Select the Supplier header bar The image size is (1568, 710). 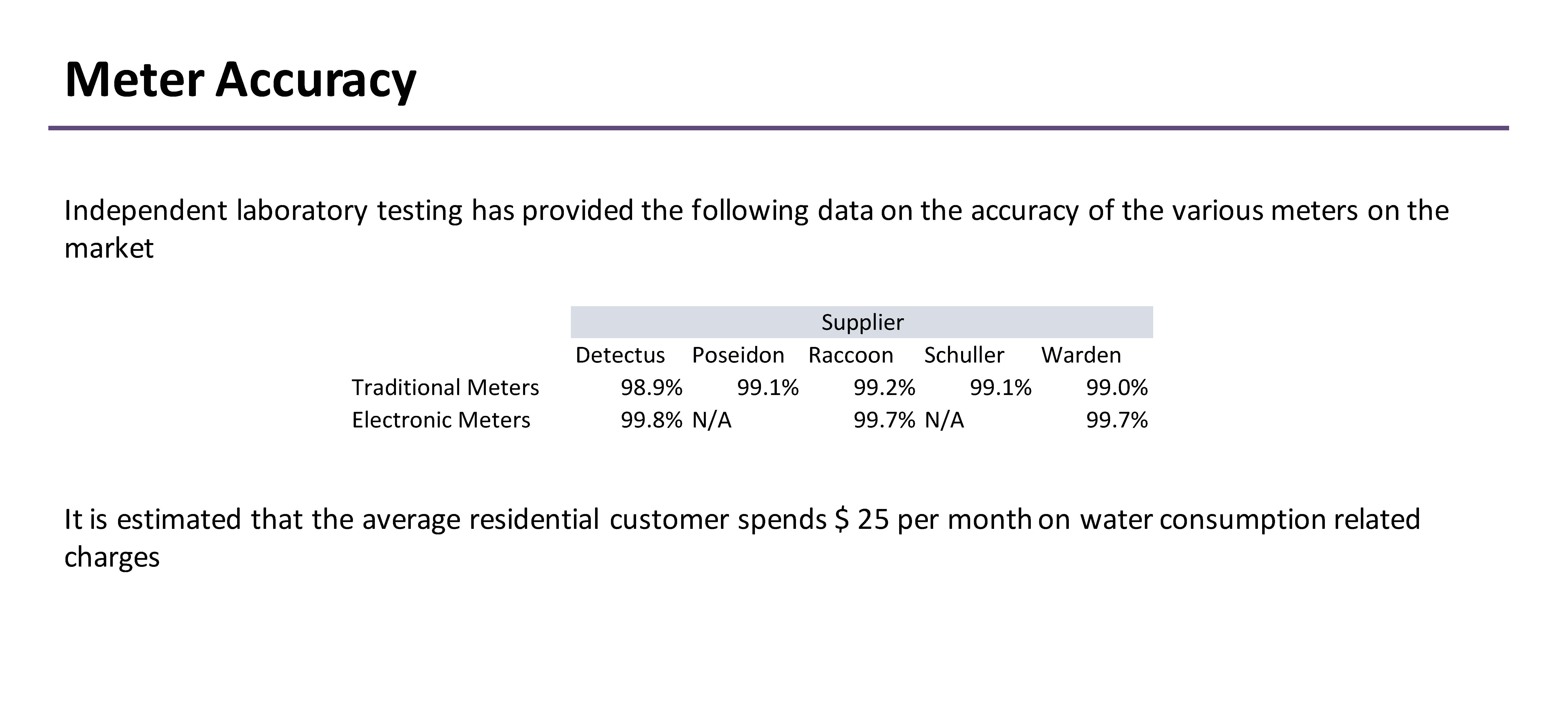[861, 322]
